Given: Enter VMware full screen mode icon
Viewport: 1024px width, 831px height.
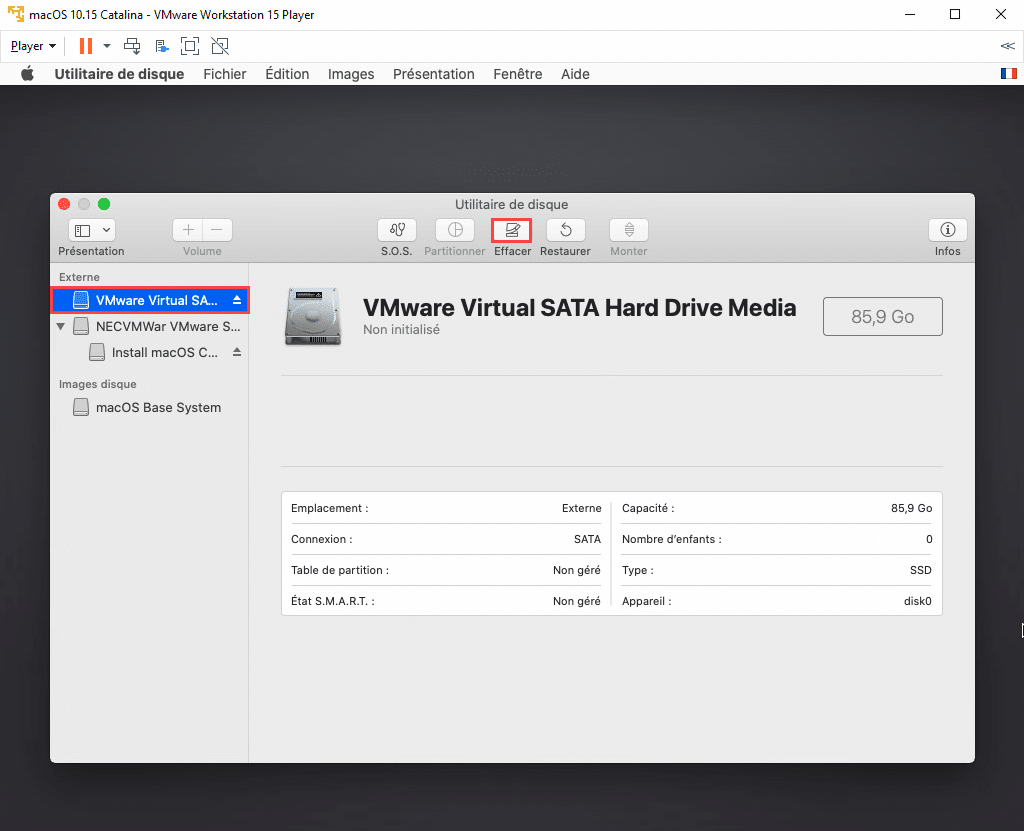Looking at the screenshot, I should tap(190, 46).
